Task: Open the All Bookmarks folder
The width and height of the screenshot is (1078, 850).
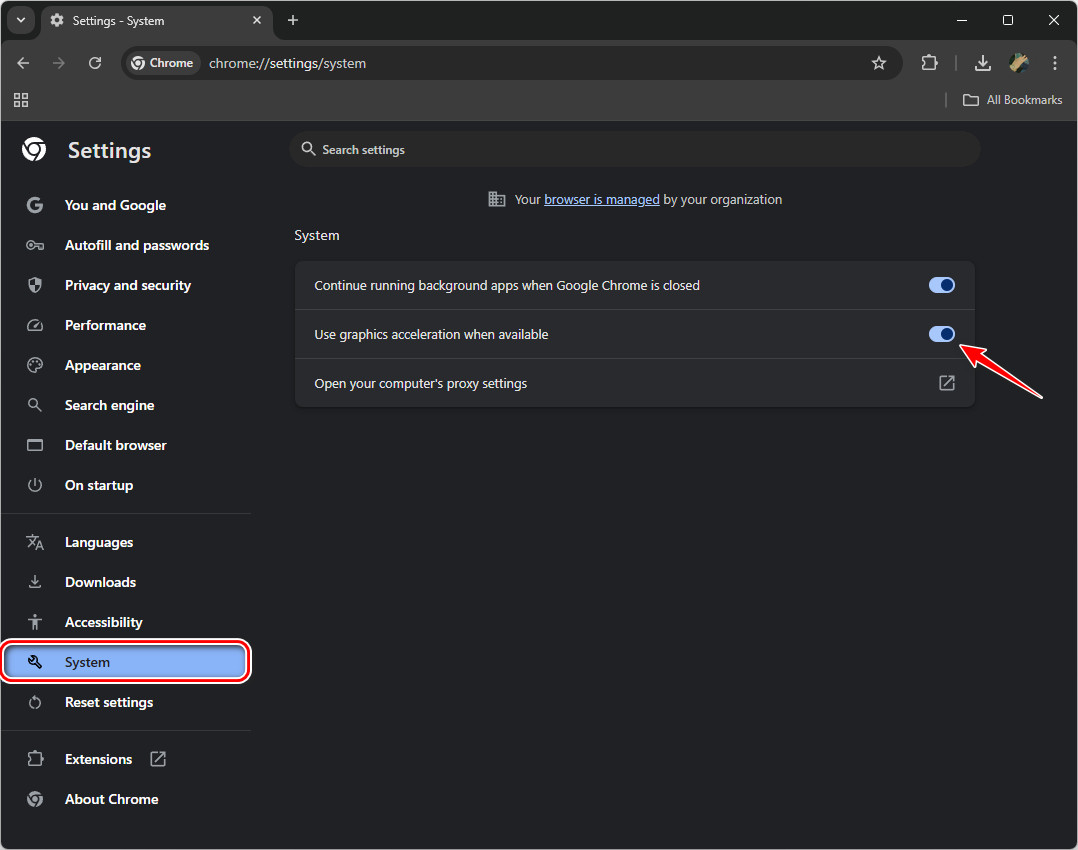Action: 1012,100
